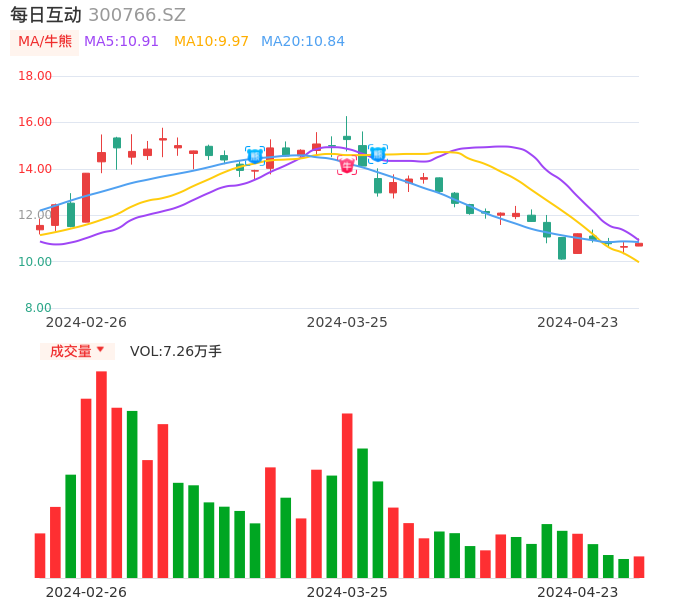
Task: Toggle the MA10 yellow line legend
Action: [211, 42]
